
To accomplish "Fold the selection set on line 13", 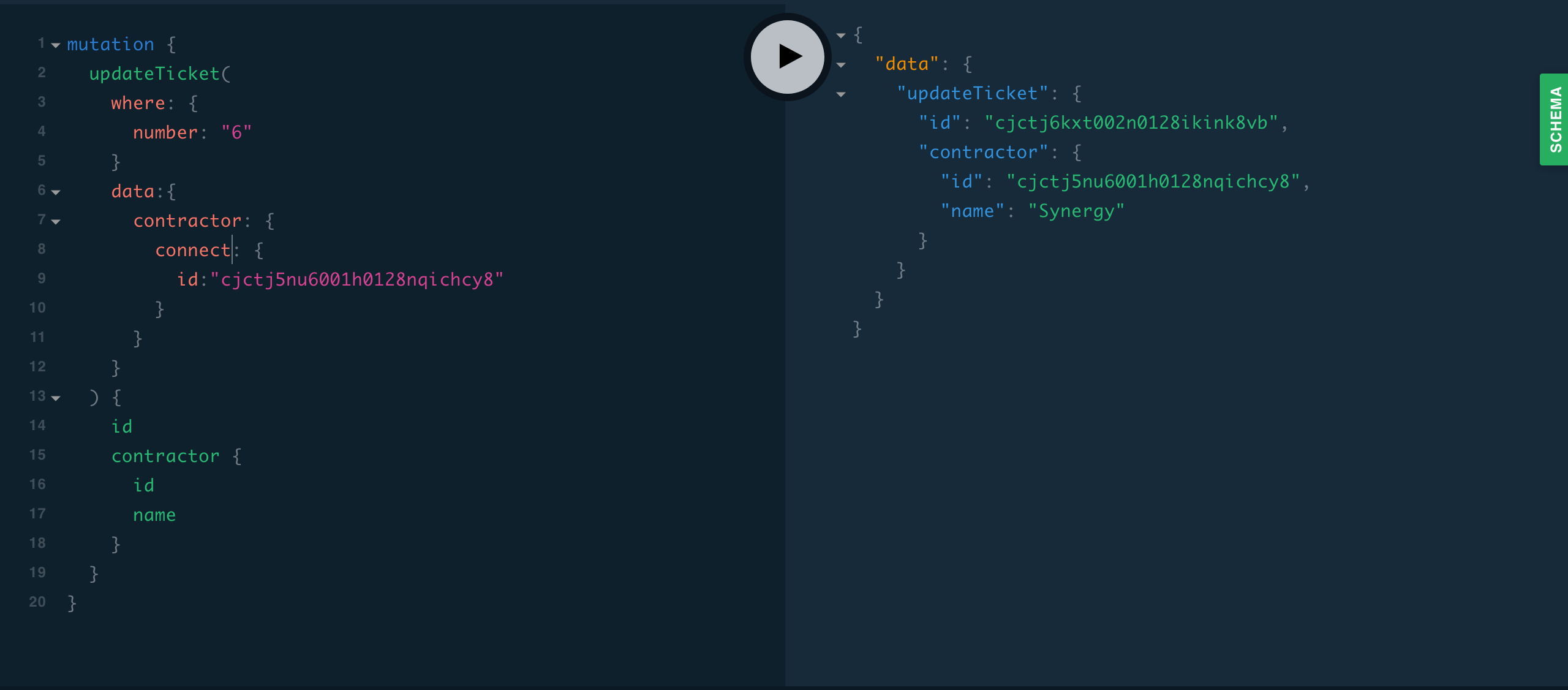I will point(56,398).
